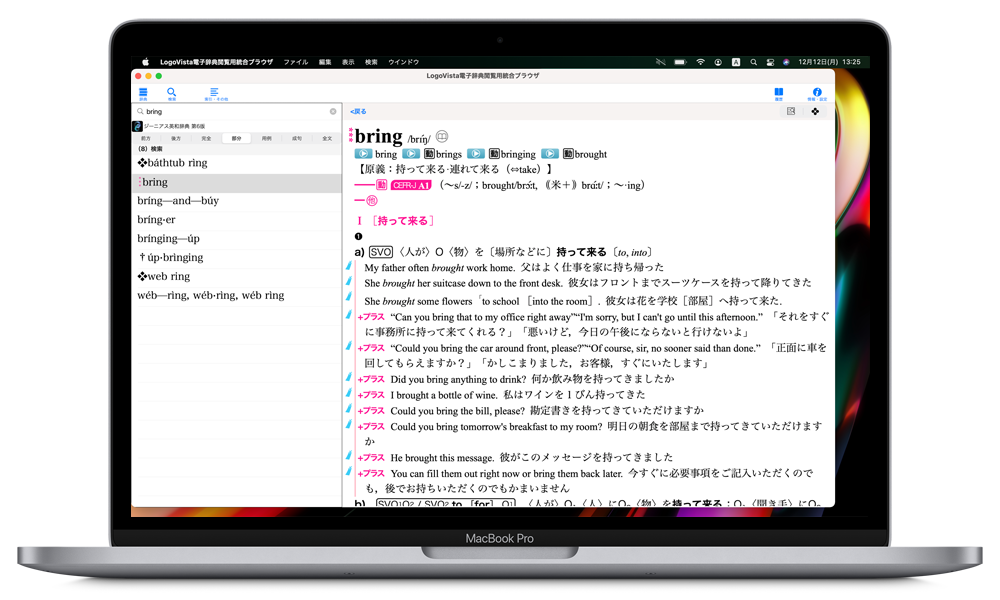
Task: Open the 履歴 history book icon
Action: [x=779, y=94]
